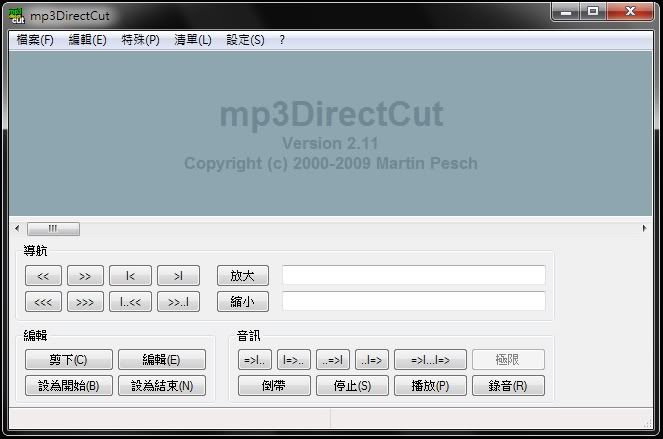The height and width of the screenshot is (439, 663).
Task: Click the 播放(P) play button
Action: coord(430,385)
